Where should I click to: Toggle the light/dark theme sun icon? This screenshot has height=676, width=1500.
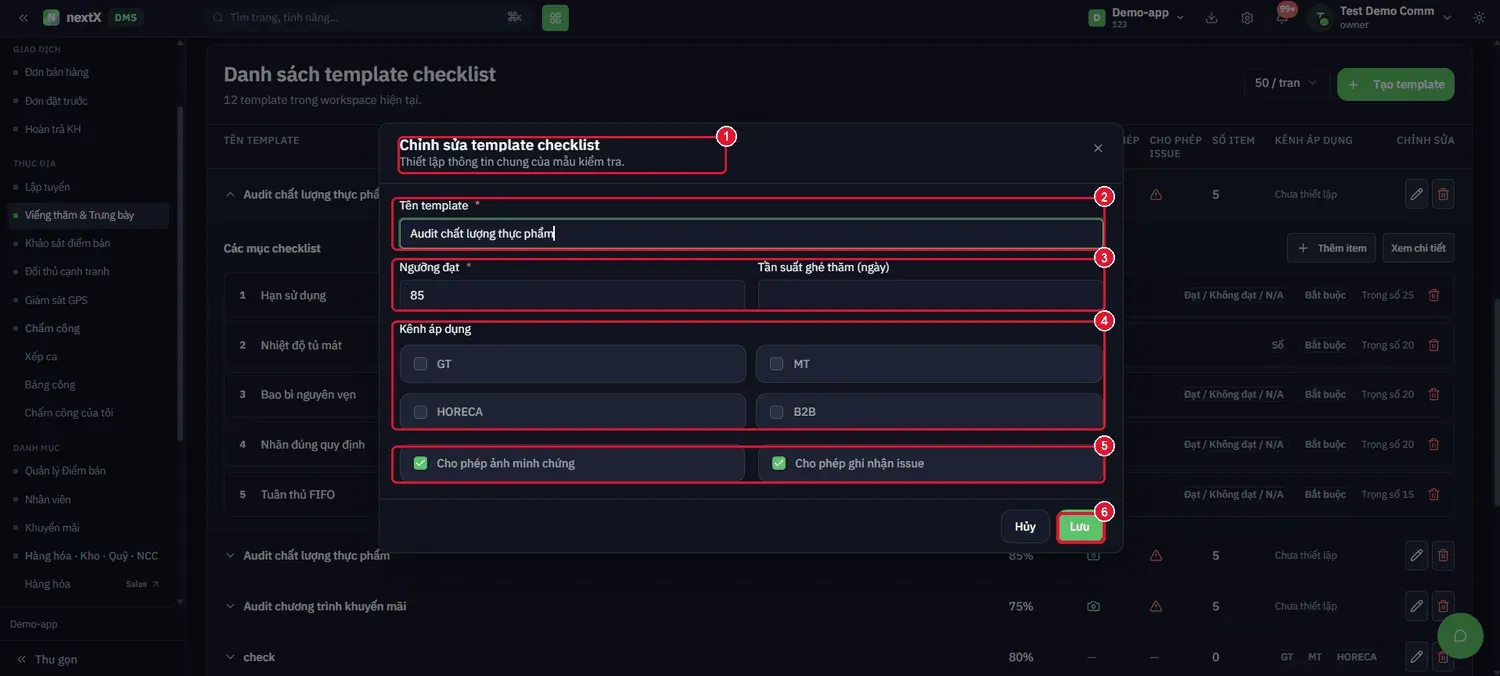[x=1479, y=18]
